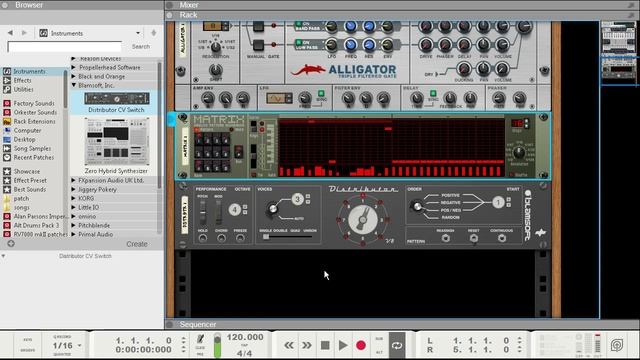Click the Rewind transport button
Image resolution: width=640 pixels, height=360 pixels.
289,345
